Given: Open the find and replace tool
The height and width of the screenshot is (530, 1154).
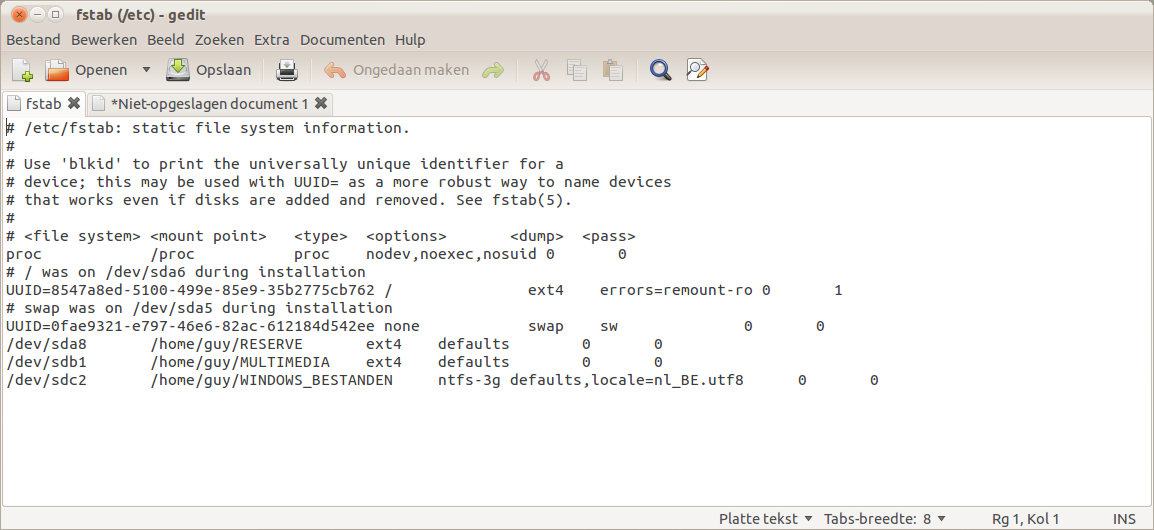Looking at the screenshot, I should [697, 70].
